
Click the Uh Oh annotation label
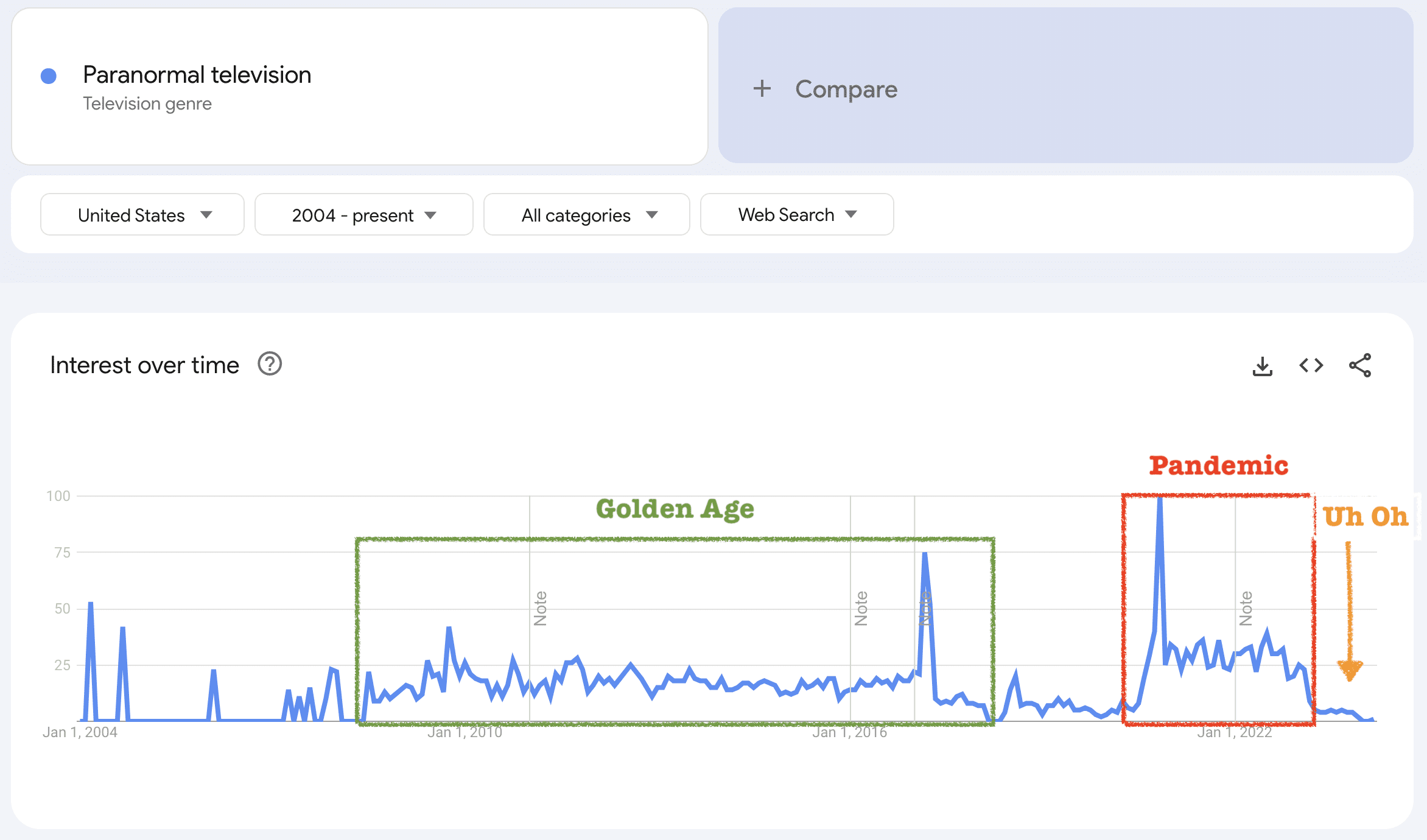pyautogui.click(x=1366, y=517)
